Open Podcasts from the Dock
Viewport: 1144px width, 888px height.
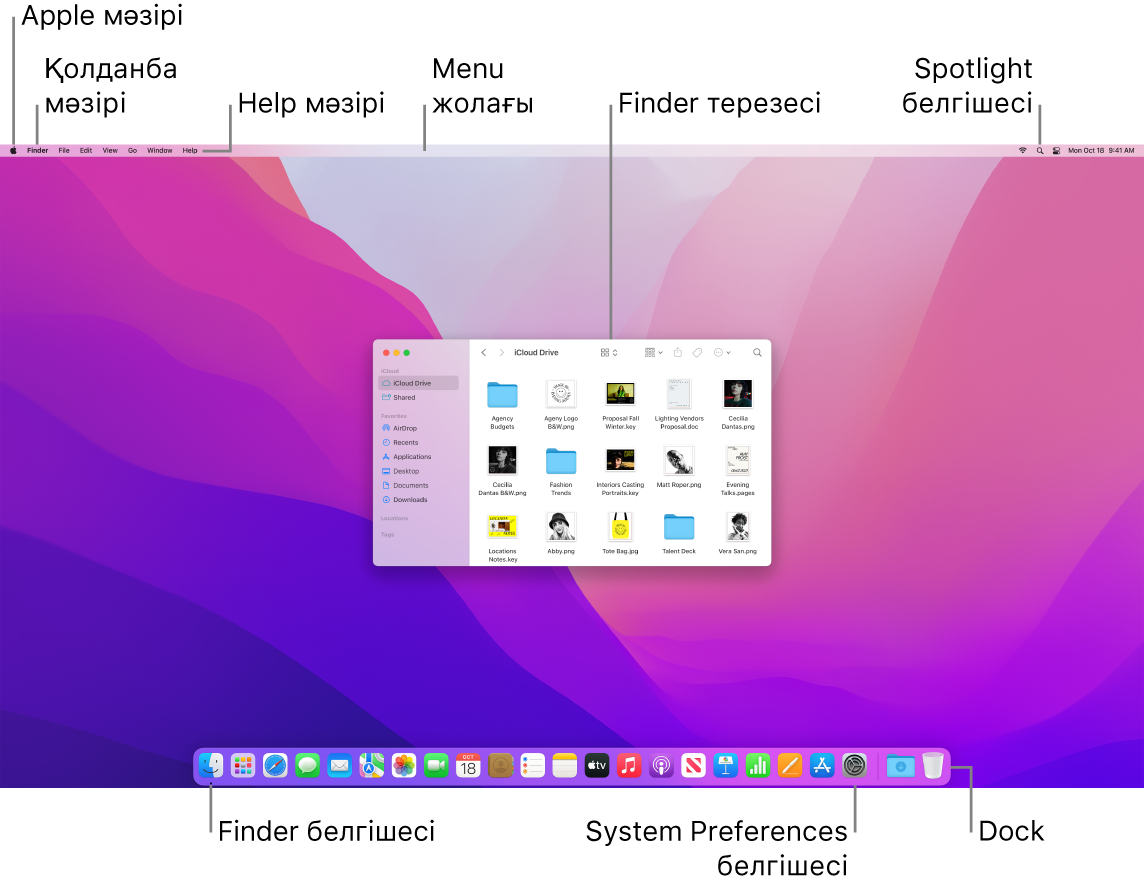coord(661,765)
